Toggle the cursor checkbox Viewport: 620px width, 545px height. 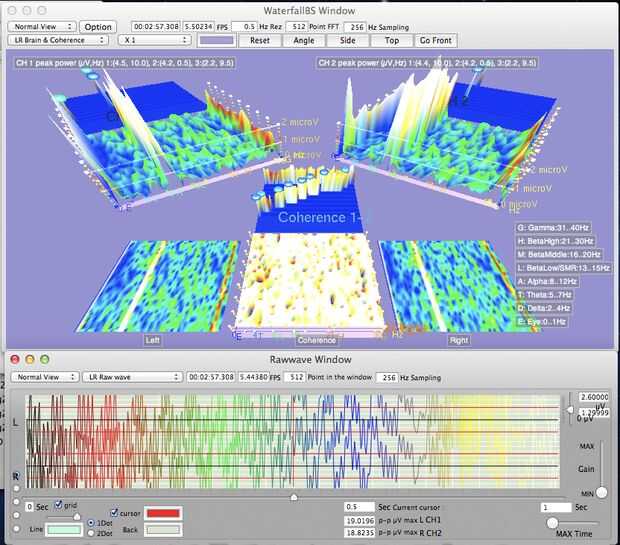(114, 513)
